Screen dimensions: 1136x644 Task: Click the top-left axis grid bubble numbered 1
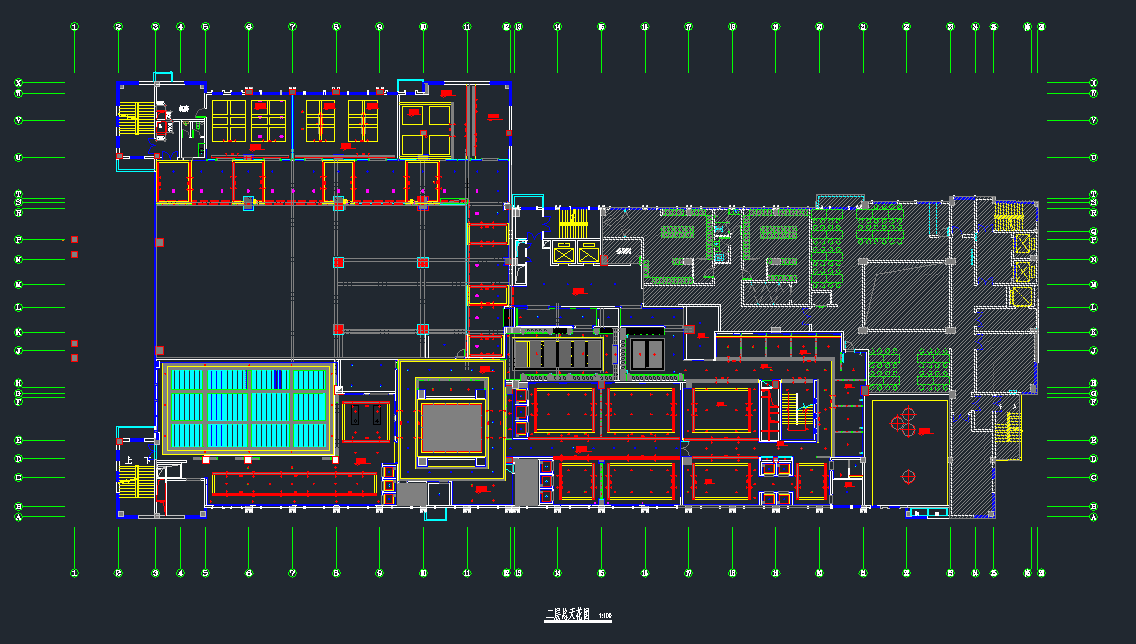pos(74,27)
